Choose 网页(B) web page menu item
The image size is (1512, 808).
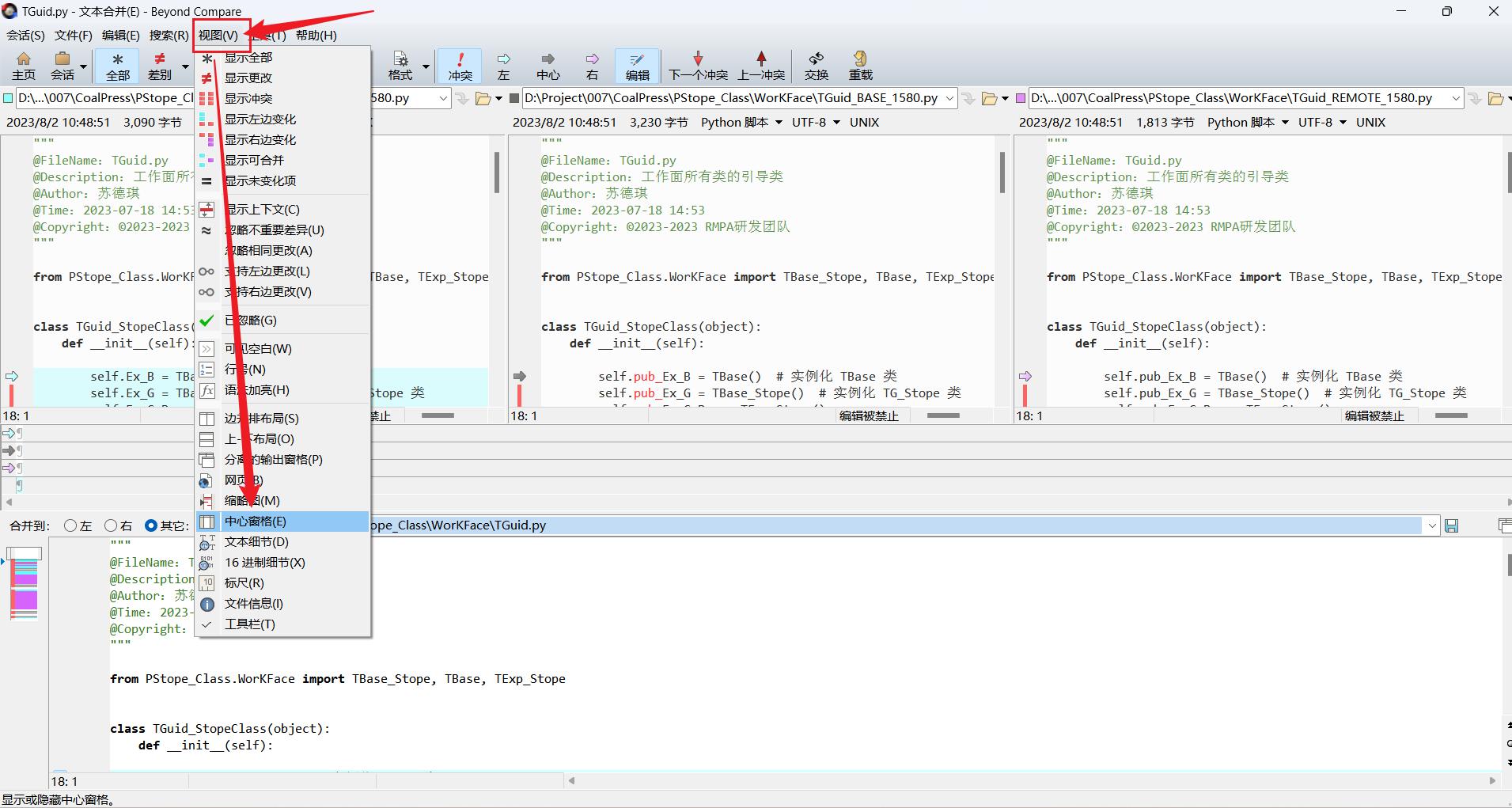tap(282, 480)
